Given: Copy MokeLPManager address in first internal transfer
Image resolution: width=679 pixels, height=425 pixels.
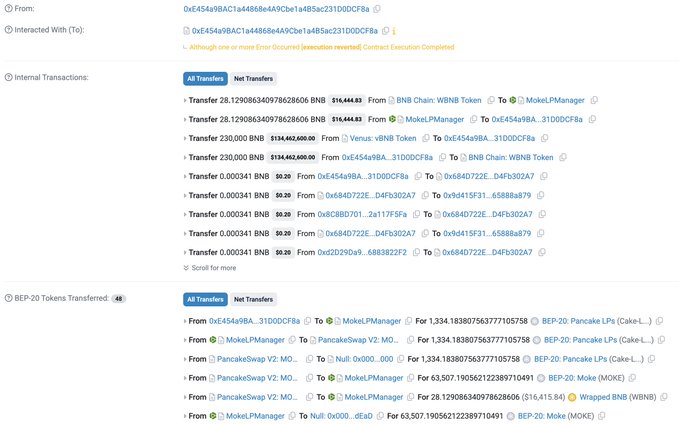Looking at the screenshot, I should pyautogui.click(x=594, y=100).
